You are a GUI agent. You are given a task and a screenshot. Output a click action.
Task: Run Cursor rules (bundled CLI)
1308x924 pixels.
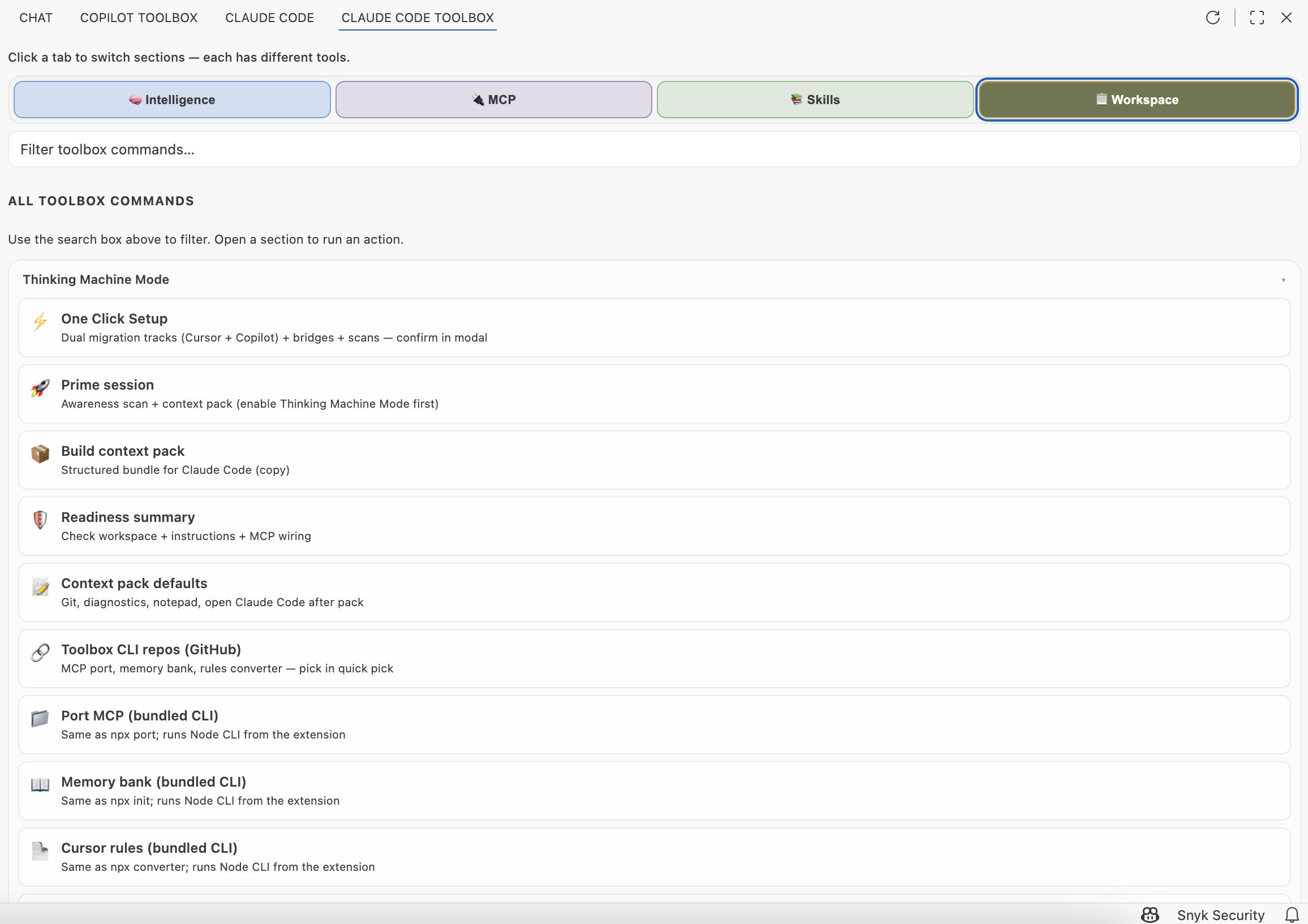point(654,856)
